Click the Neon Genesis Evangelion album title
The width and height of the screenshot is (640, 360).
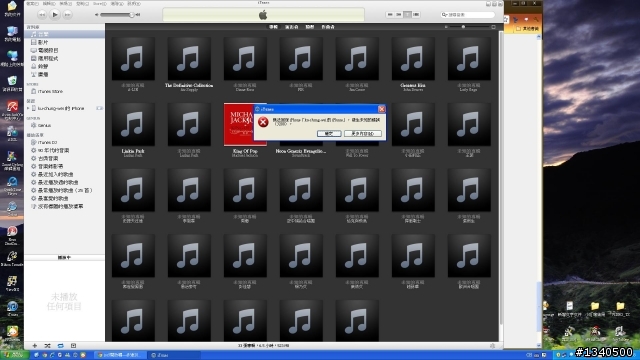coord(301,151)
